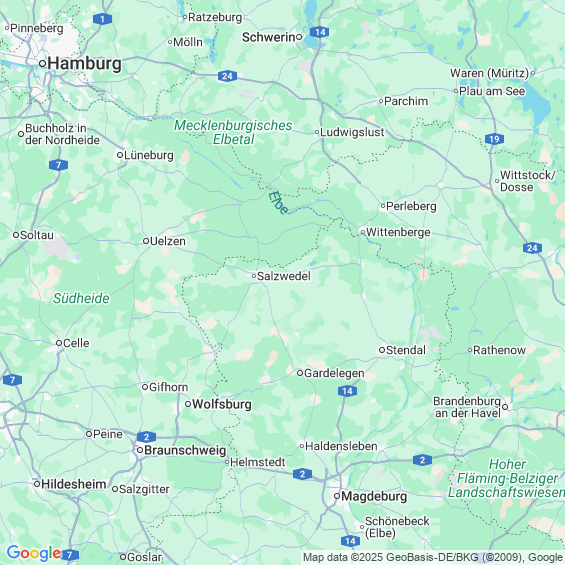
Task: Click the Wolfsburg city label
Action: (x=222, y=404)
